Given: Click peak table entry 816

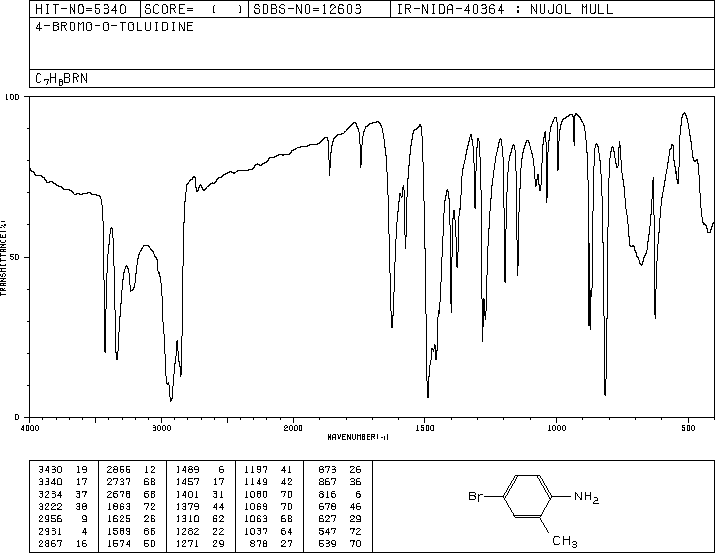Looking at the screenshot, I should (327, 494).
